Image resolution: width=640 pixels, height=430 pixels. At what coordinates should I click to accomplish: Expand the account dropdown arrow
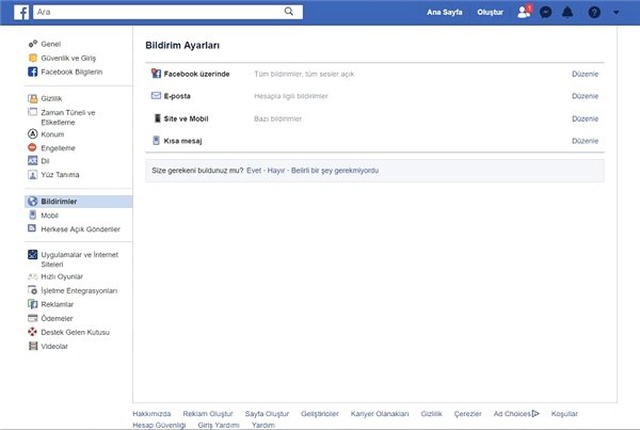[x=616, y=12]
